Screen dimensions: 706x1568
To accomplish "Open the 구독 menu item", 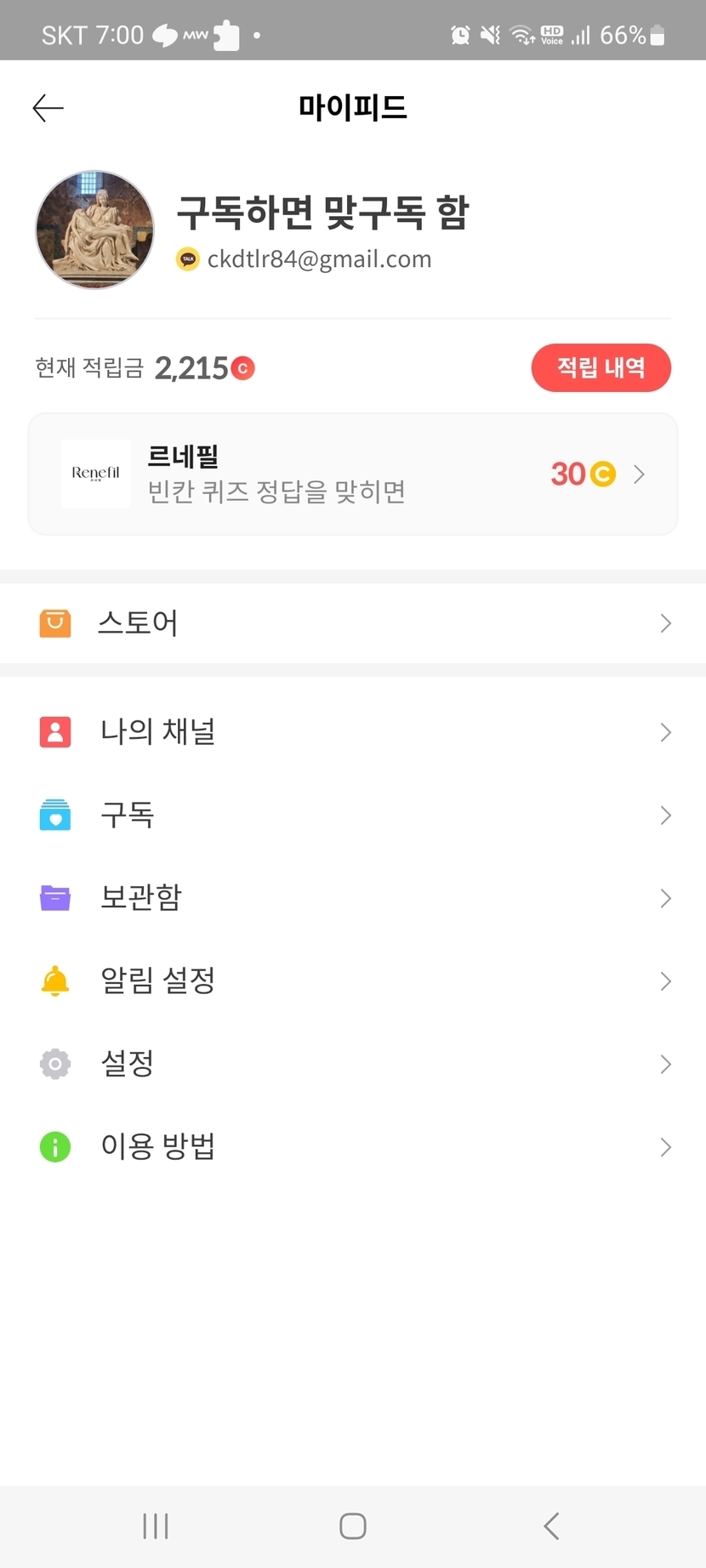I will 128,815.
